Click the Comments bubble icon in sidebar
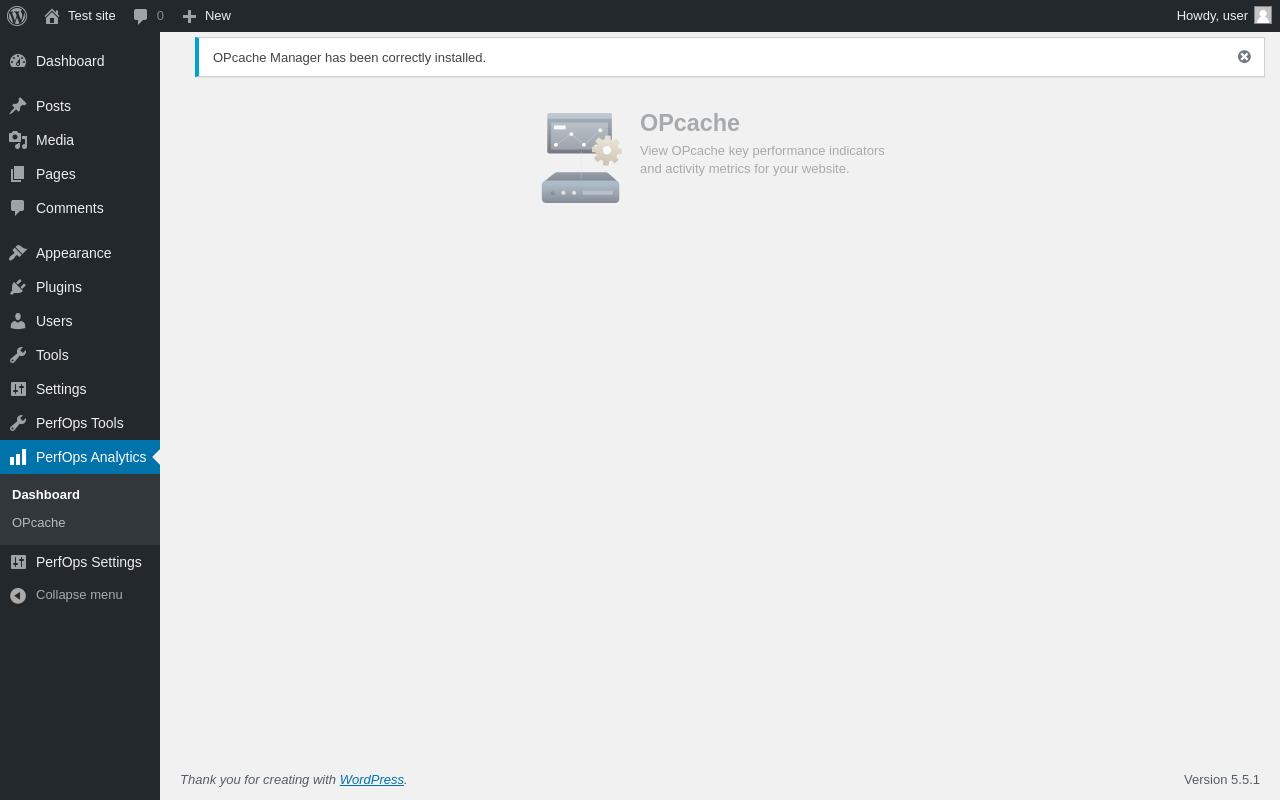The image size is (1280, 800). (18, 208)
